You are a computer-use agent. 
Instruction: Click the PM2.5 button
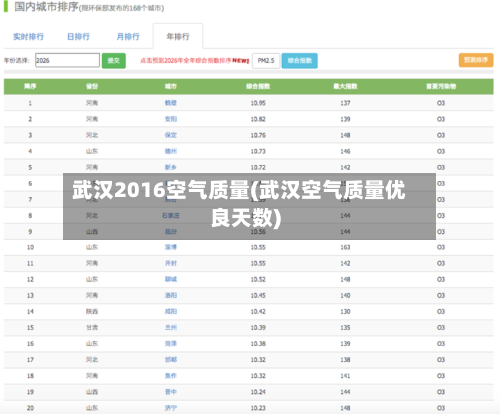(x=266, y=61)
